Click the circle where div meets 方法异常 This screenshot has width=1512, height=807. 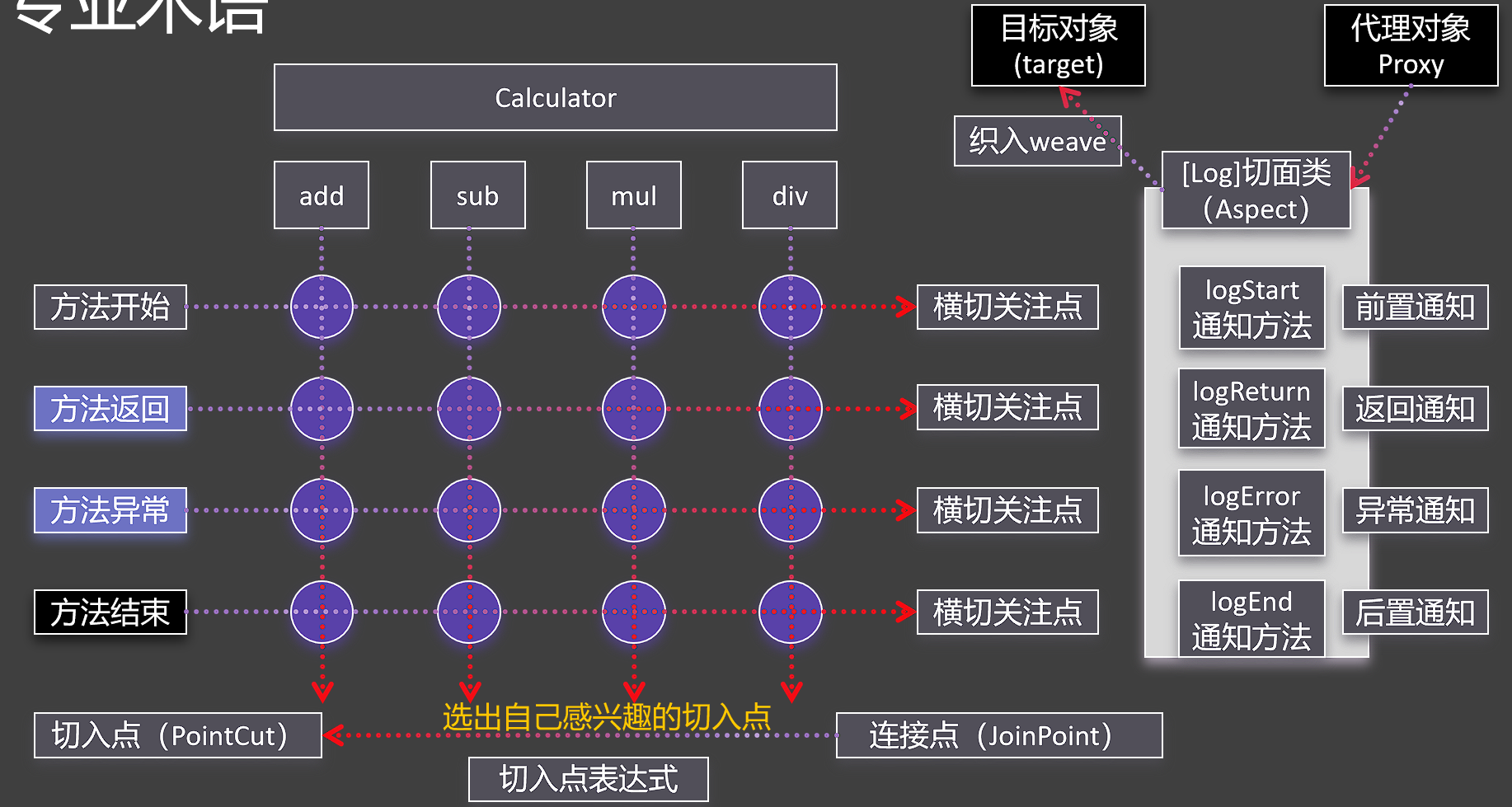791,510
